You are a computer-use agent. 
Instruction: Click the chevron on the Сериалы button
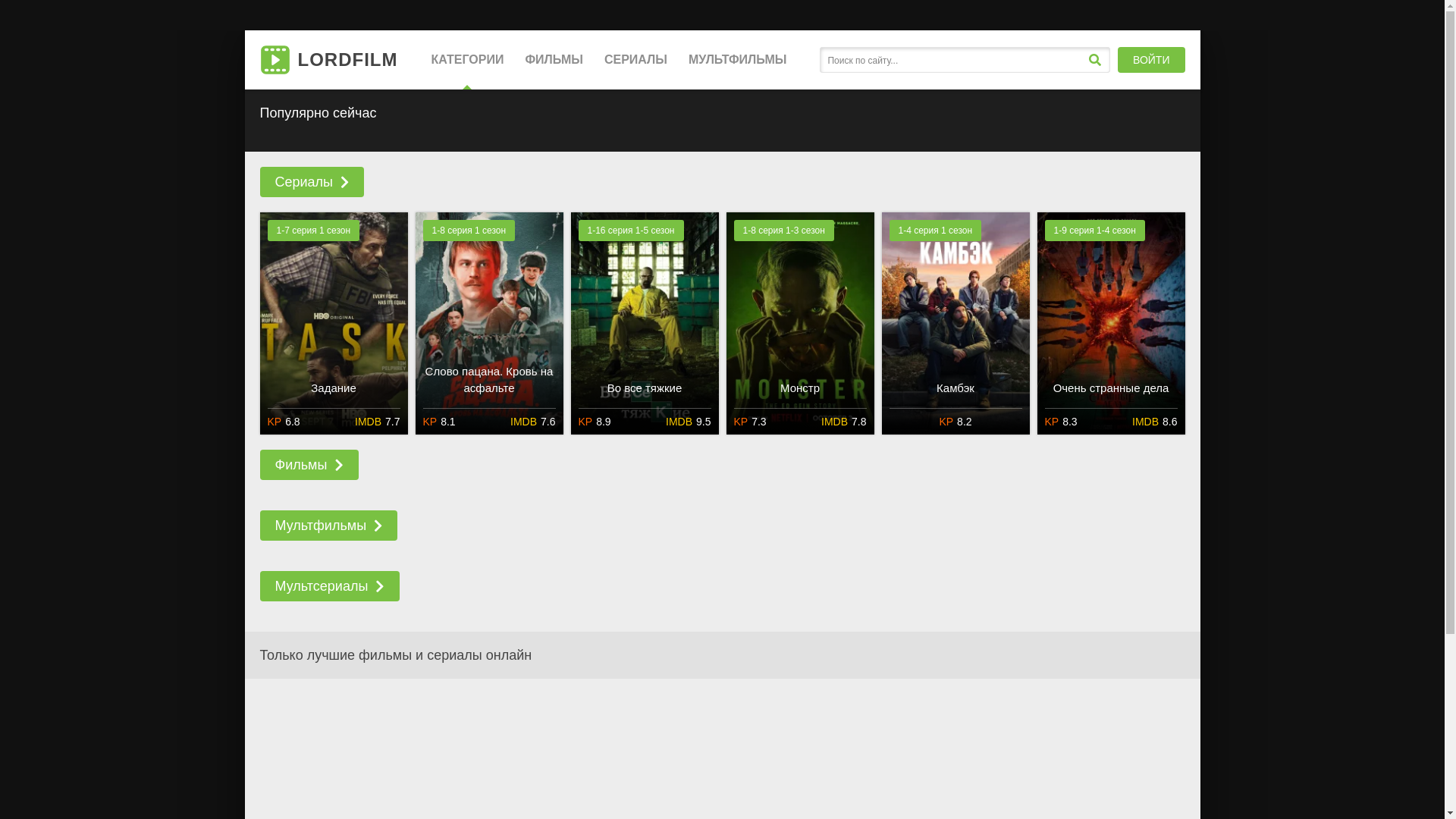coord(344,183)
